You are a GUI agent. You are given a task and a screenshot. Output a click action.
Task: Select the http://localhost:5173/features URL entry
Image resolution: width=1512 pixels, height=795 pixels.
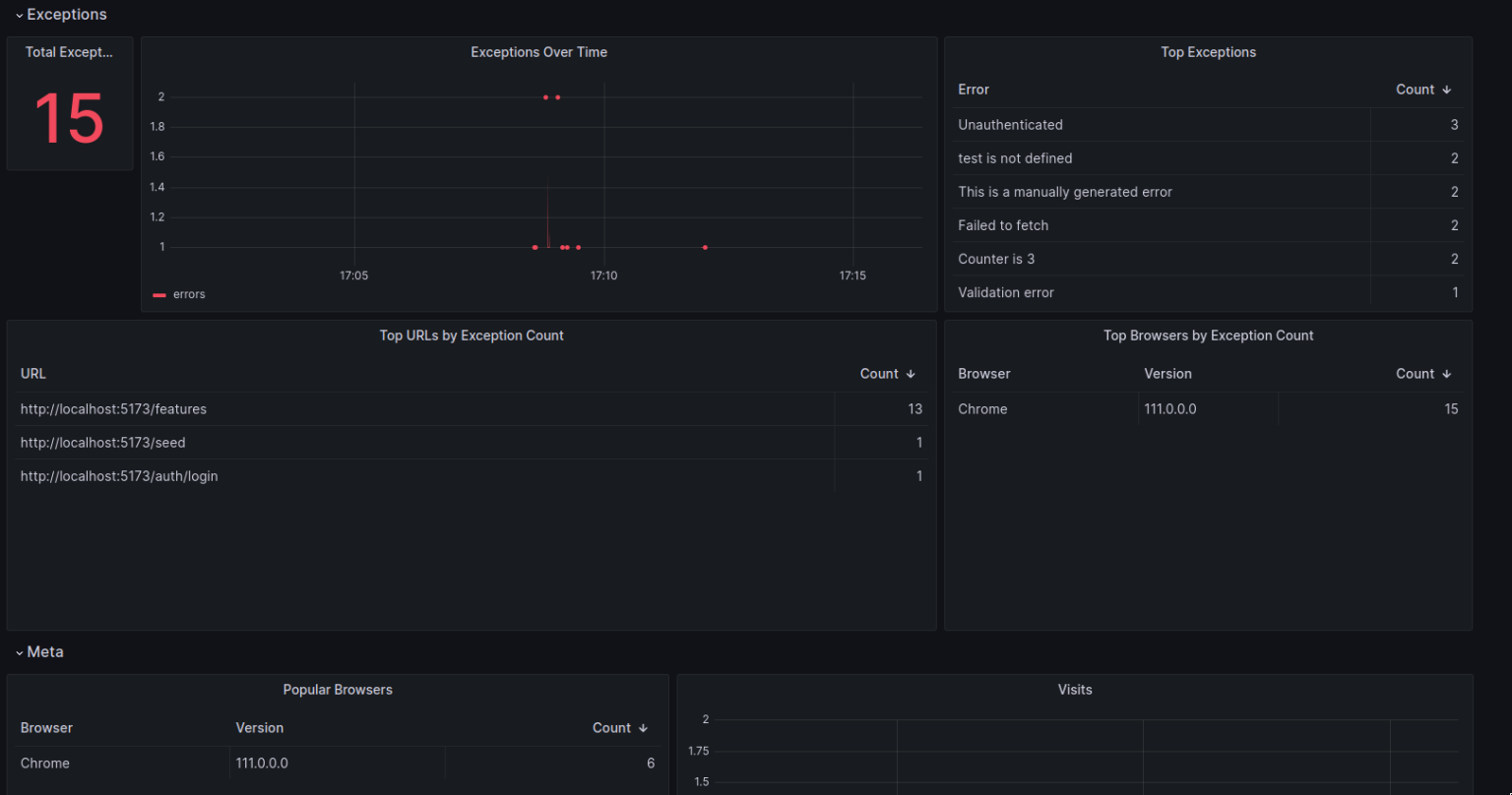[x=112, y=408]
